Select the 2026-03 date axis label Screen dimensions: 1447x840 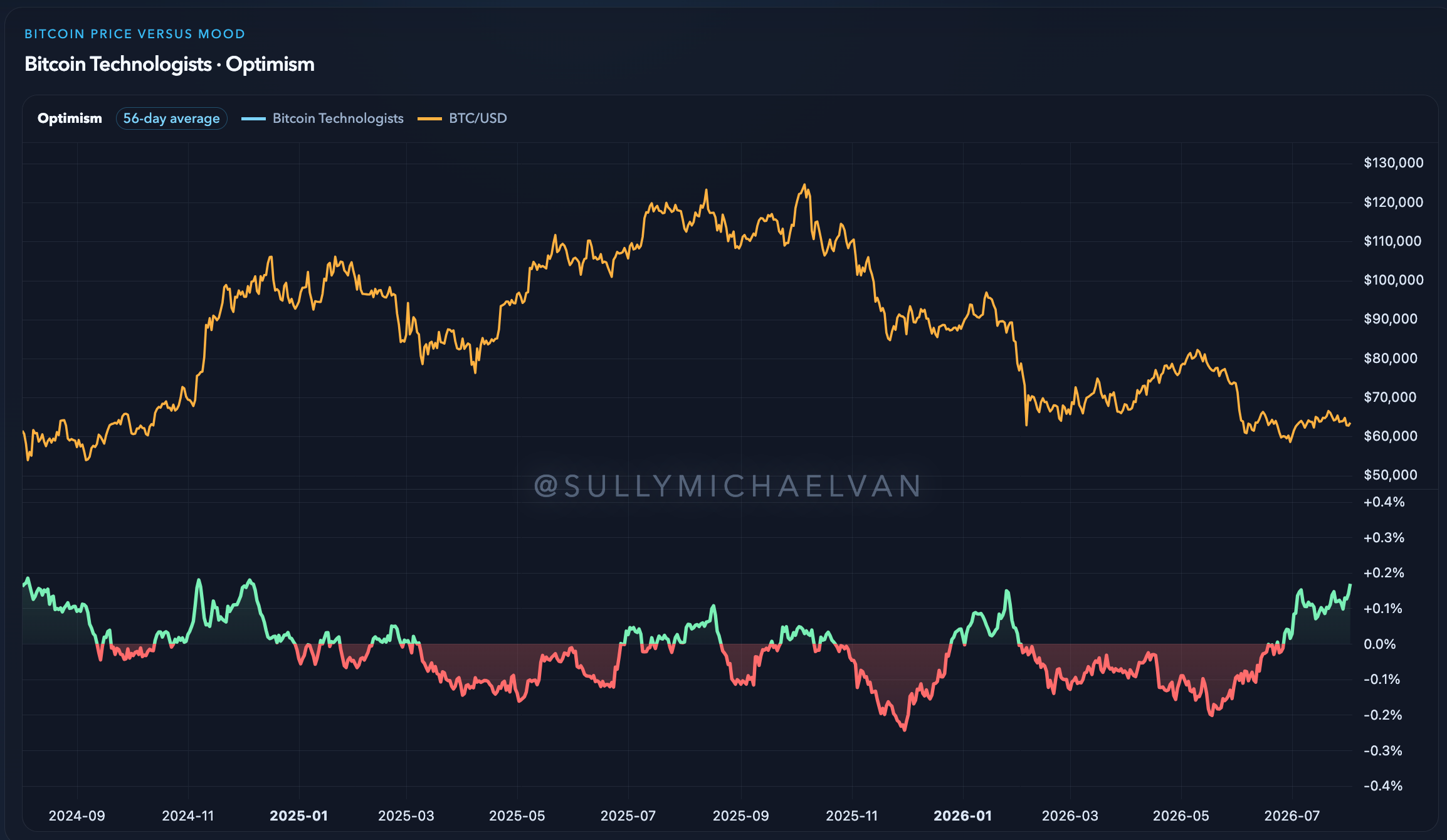[1070, 816]
